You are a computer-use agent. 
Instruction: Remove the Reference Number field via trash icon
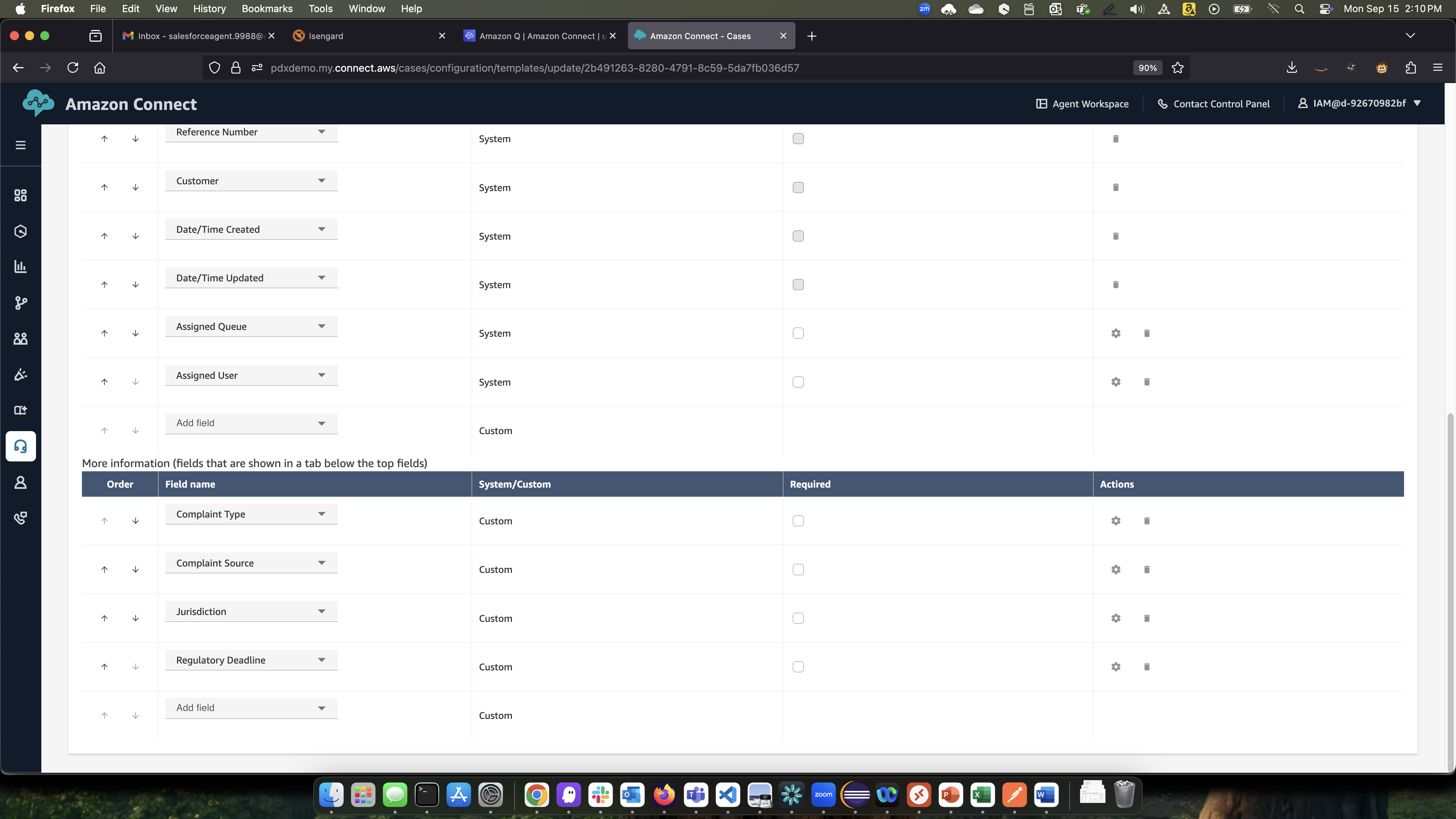(x=1115, y=138)
